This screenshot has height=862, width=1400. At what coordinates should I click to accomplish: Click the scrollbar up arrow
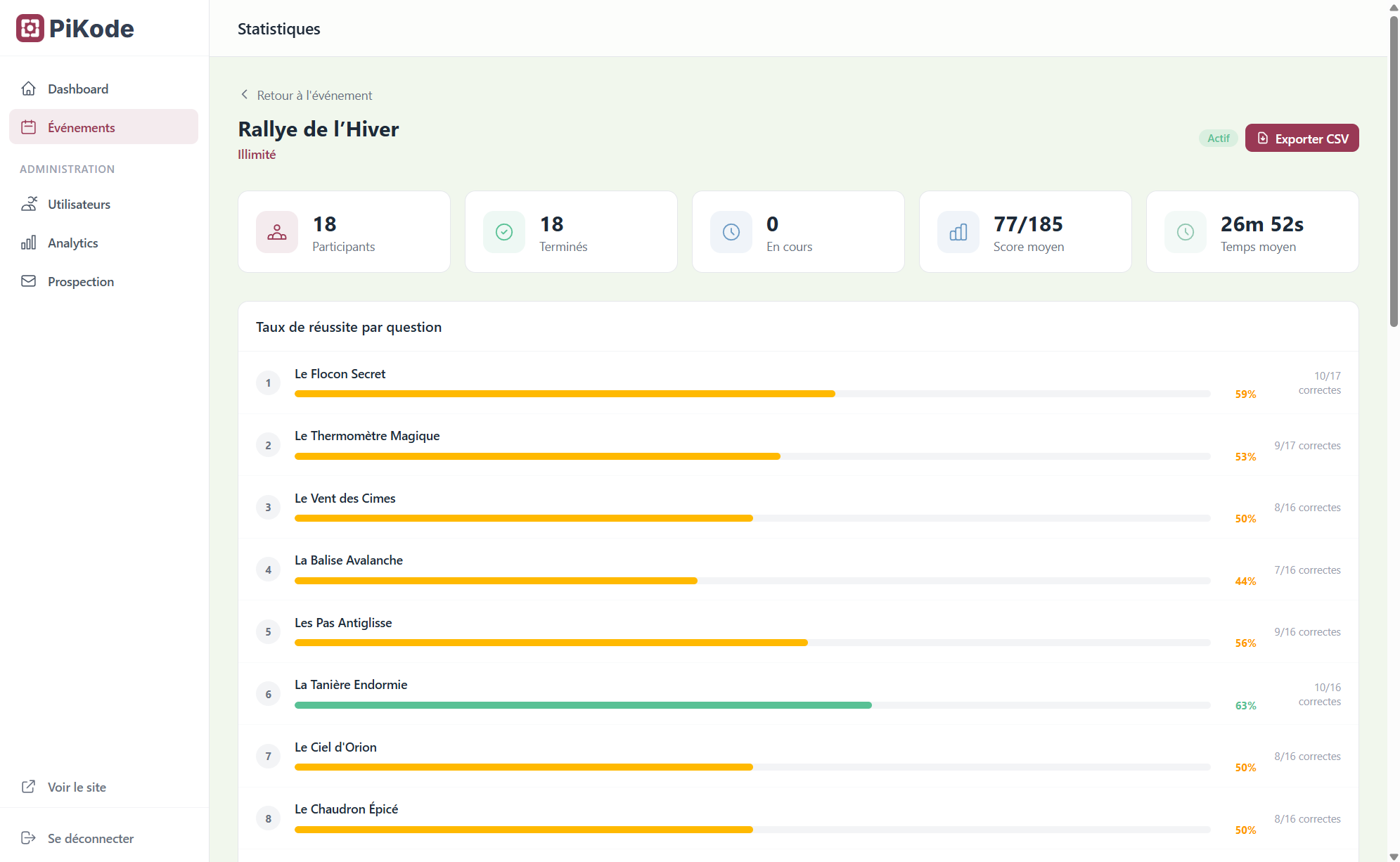click(1394, 7)
